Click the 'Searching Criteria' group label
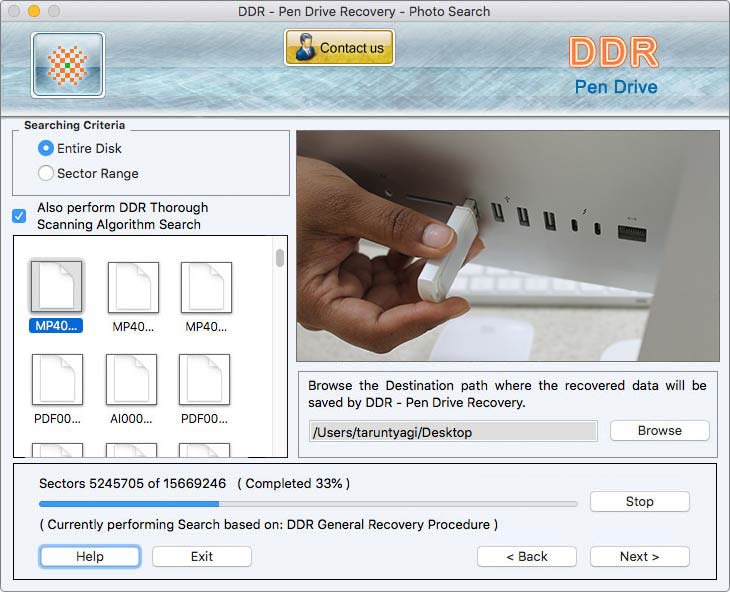This screenshot has height=592, width=730. tap(74, 125)
